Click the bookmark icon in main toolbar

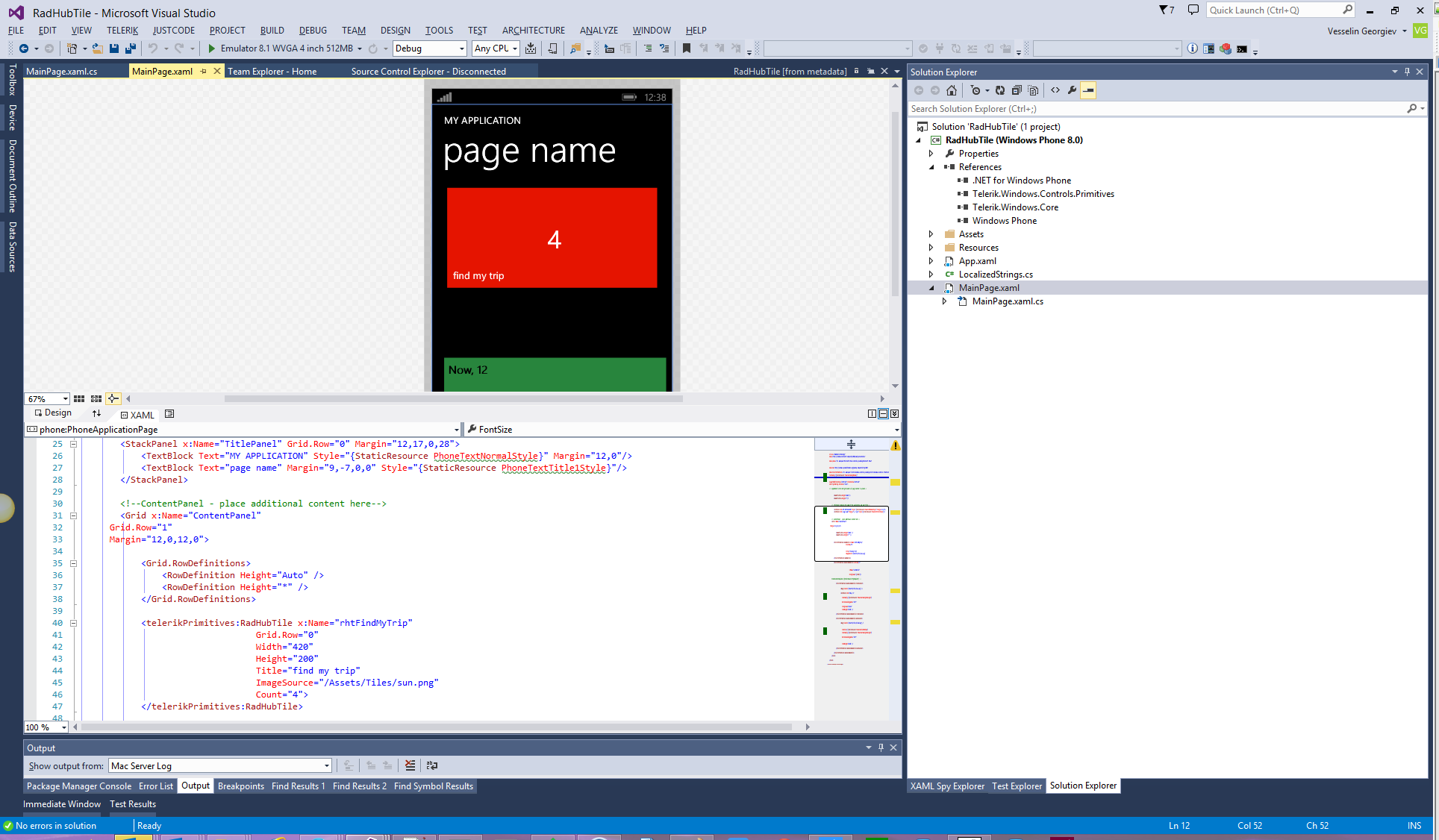pyautogui.click(x=687, y=48)
